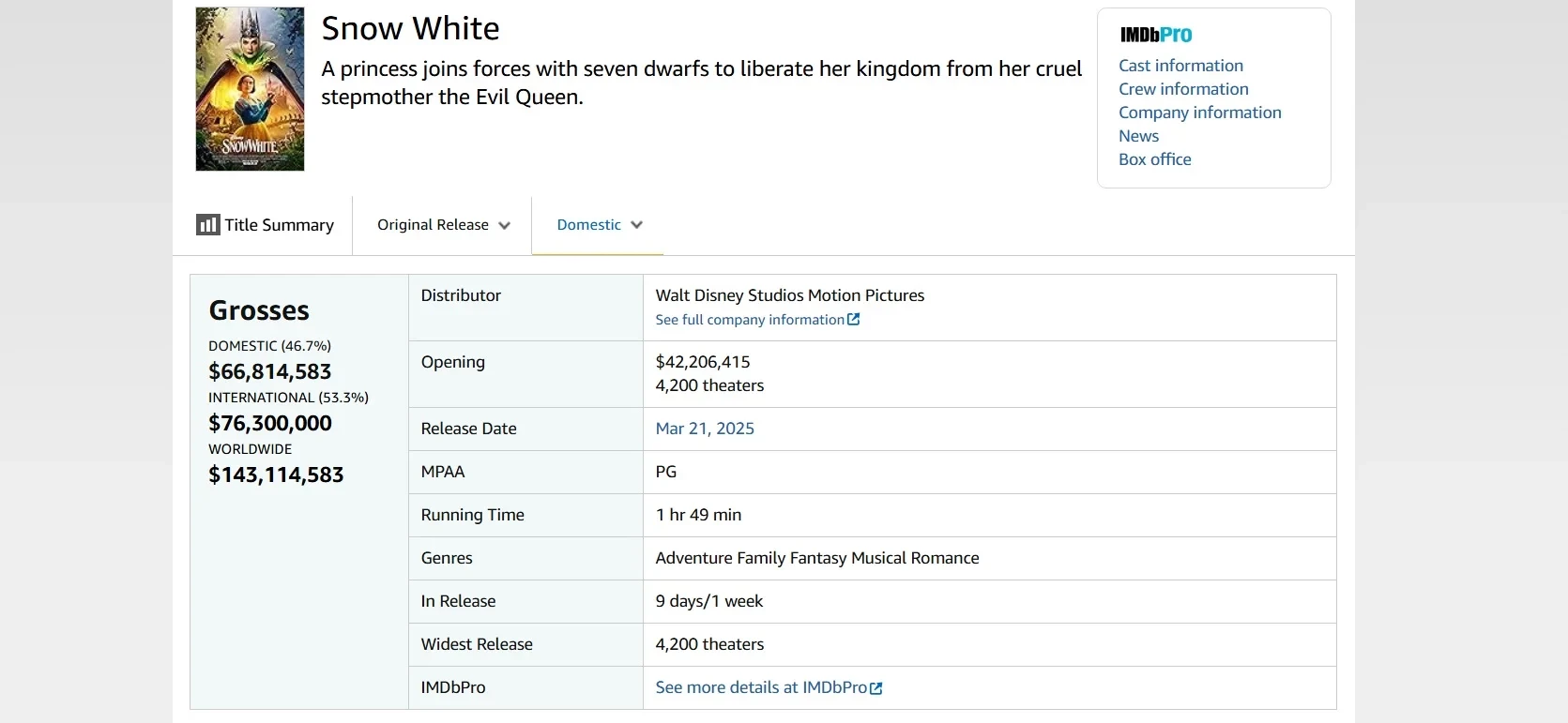Click the bar chart icon beside Title Summary
The width and height of the screenshot is (1568, 723).
coord(207,225)
